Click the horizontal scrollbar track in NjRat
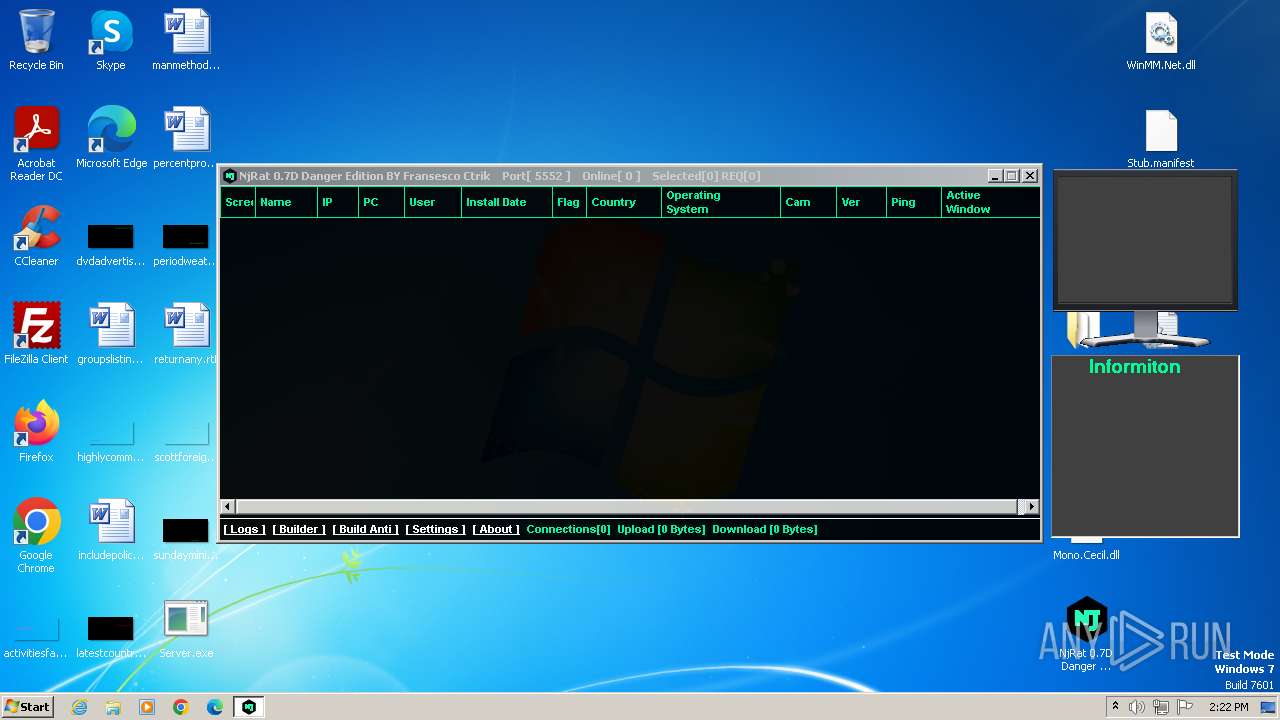1280x720 pixels. 629,507
